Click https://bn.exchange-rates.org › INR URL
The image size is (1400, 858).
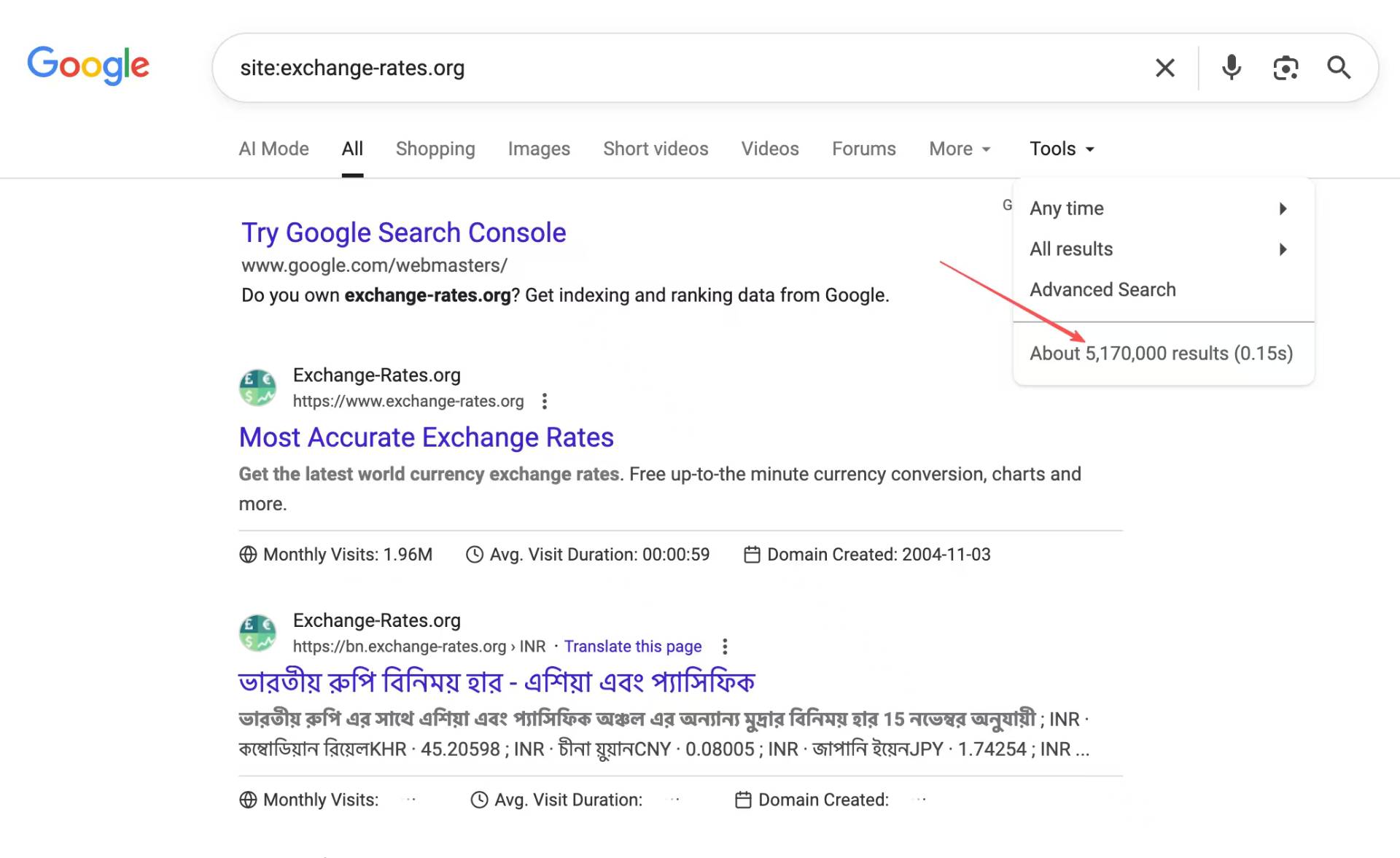click(x=419, y=647)
